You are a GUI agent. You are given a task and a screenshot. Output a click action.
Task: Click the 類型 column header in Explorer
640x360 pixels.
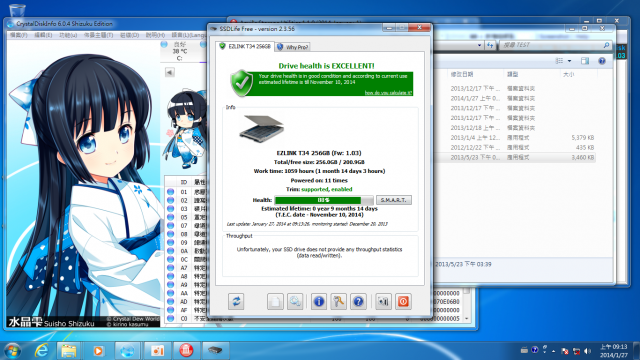(512, 74)
